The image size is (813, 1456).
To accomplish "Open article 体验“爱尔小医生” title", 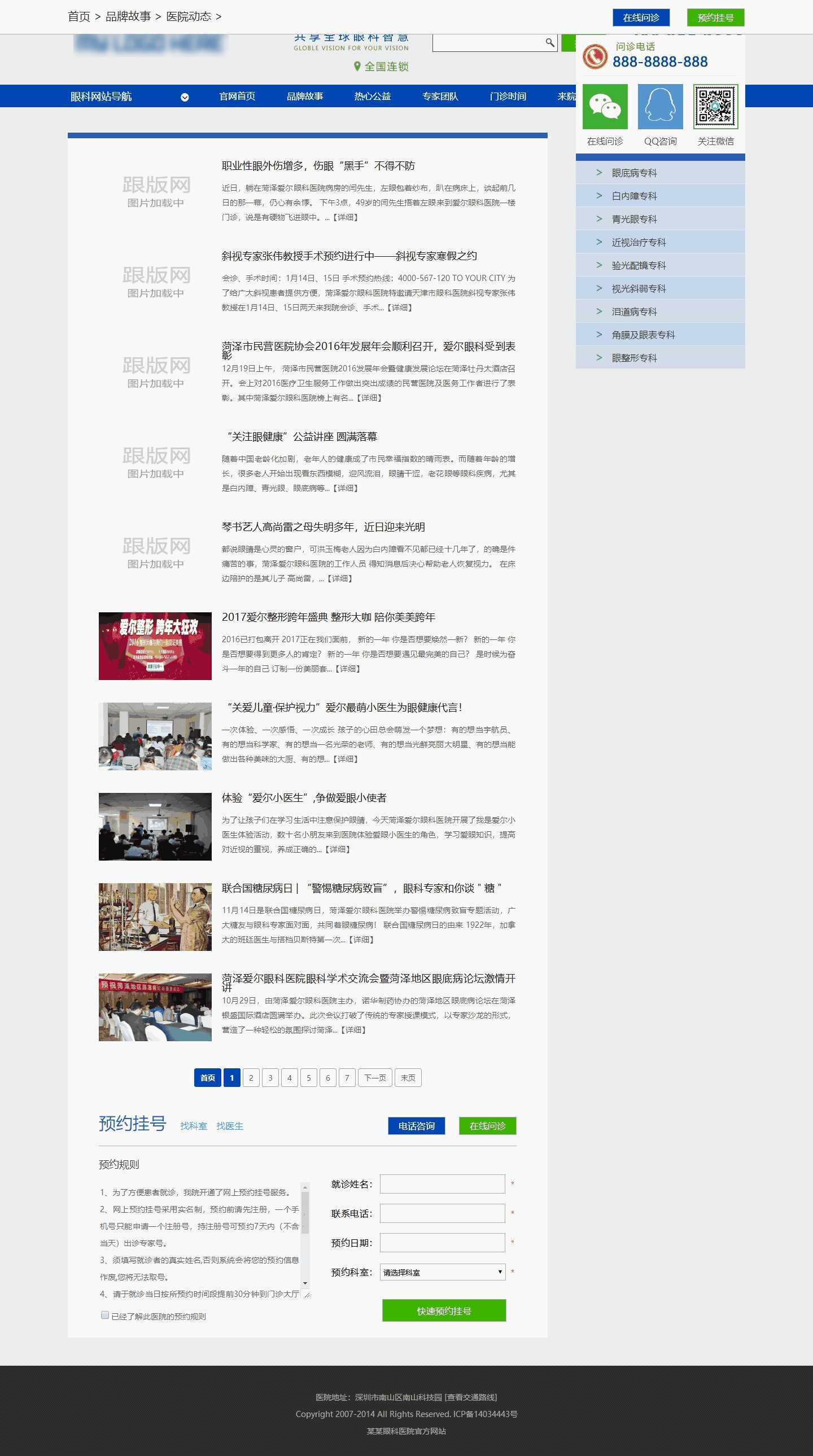I will pos(304,798).
